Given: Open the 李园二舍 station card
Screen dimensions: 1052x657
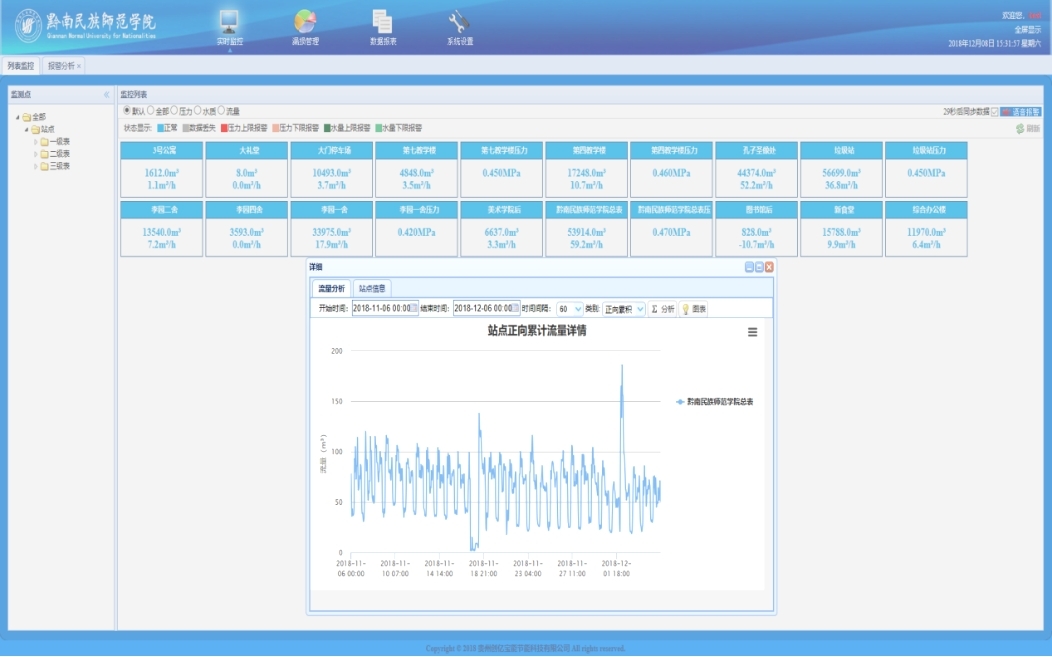Looking at the screenshot, I should point(162,228).
